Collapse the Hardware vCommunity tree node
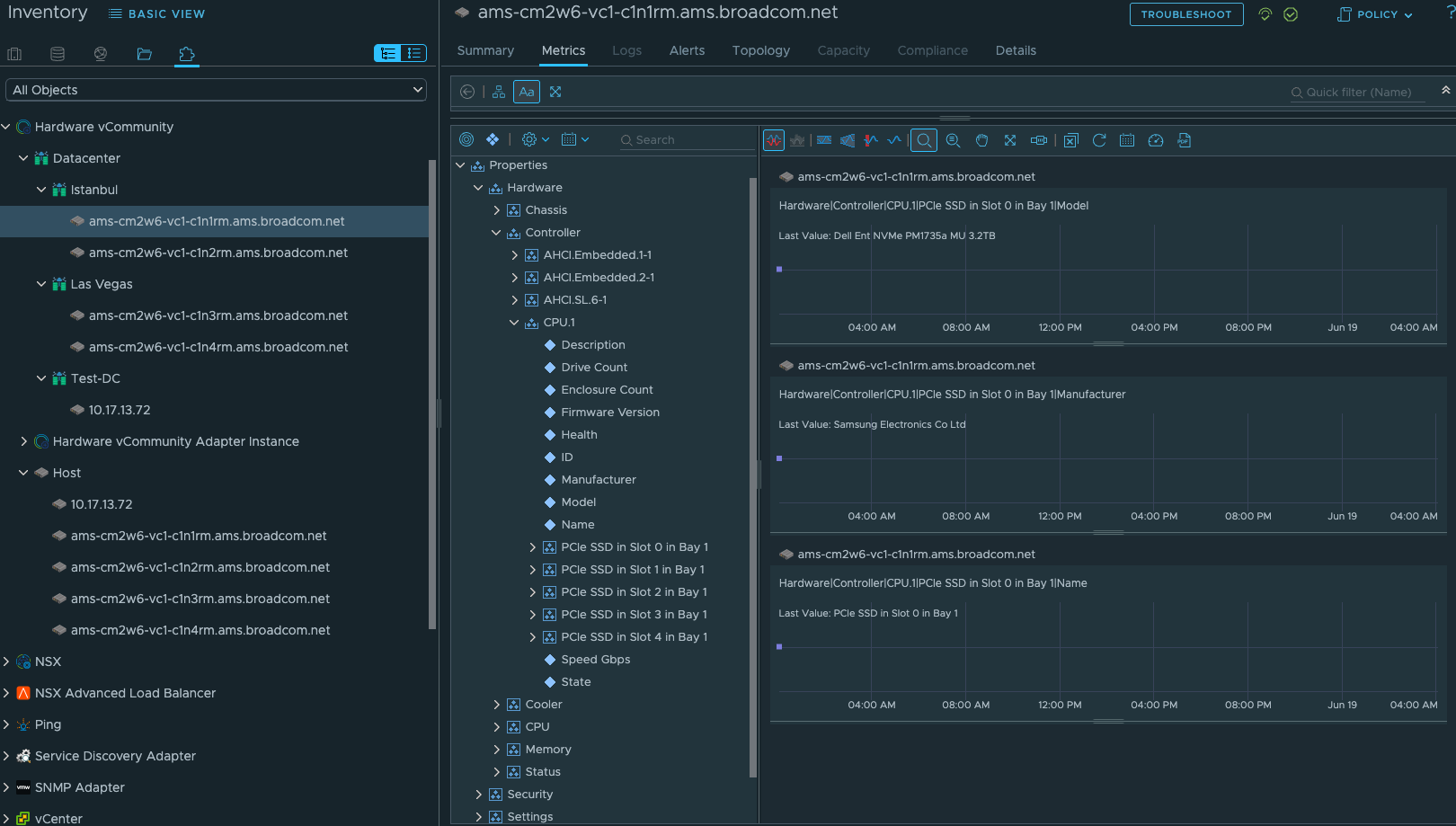This screenshot has height=826, width=1456. click(x=6, y=127)
